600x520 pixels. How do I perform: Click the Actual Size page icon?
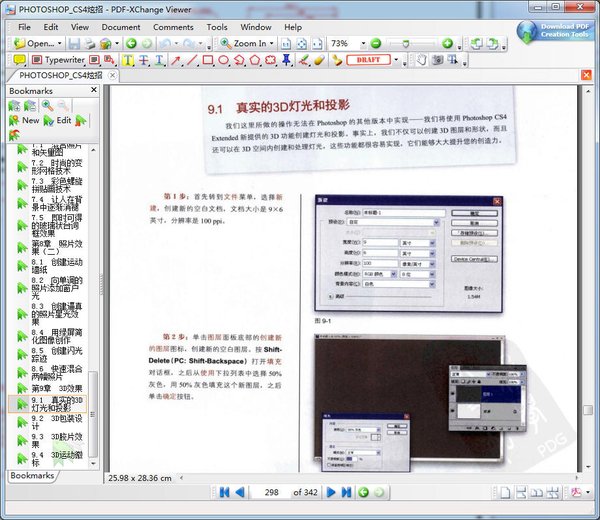pyautogui.click(x=286, y=44)
